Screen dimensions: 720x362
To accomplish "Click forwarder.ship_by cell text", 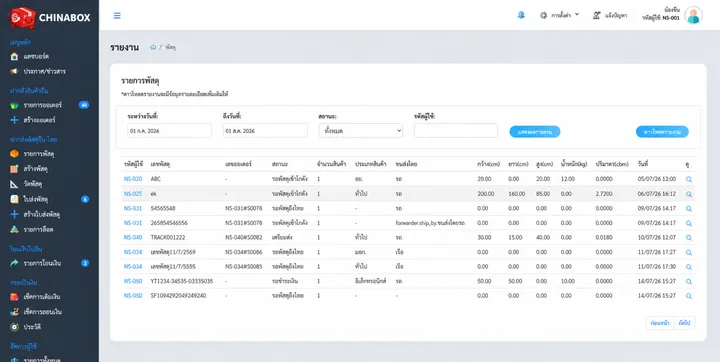I will pyautogui.click(x=430, y=223).
